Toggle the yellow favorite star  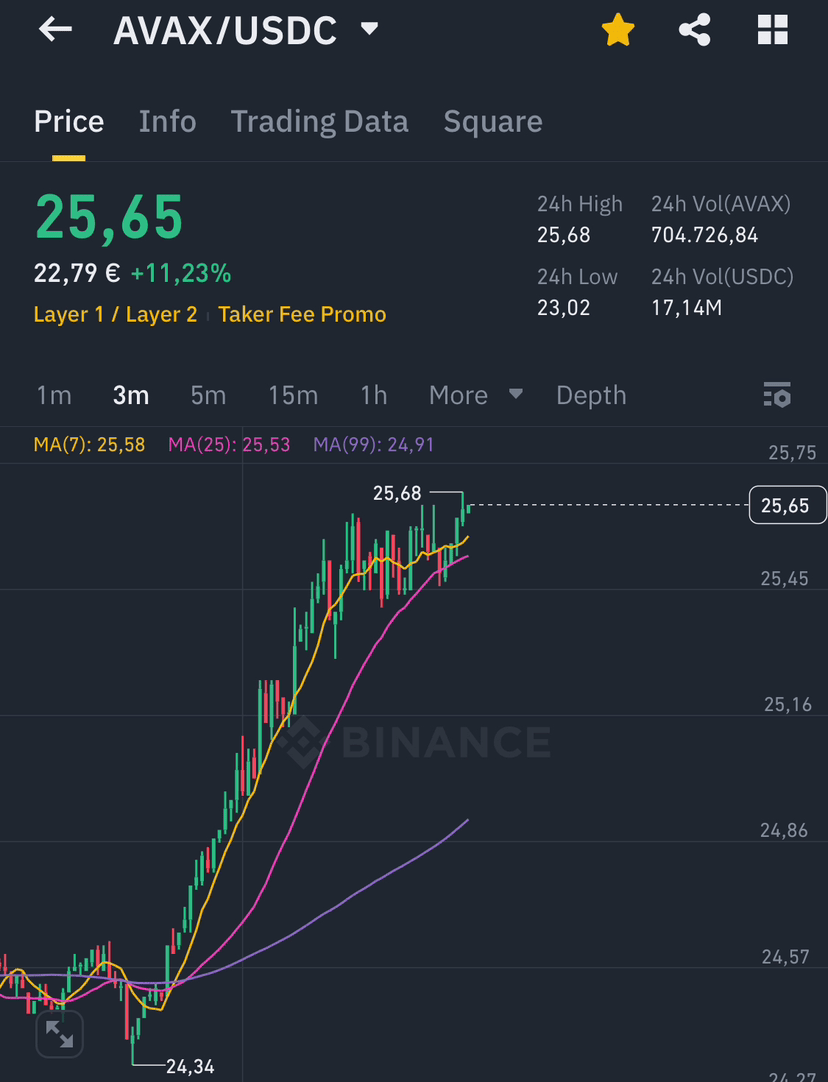coord(618,30)
